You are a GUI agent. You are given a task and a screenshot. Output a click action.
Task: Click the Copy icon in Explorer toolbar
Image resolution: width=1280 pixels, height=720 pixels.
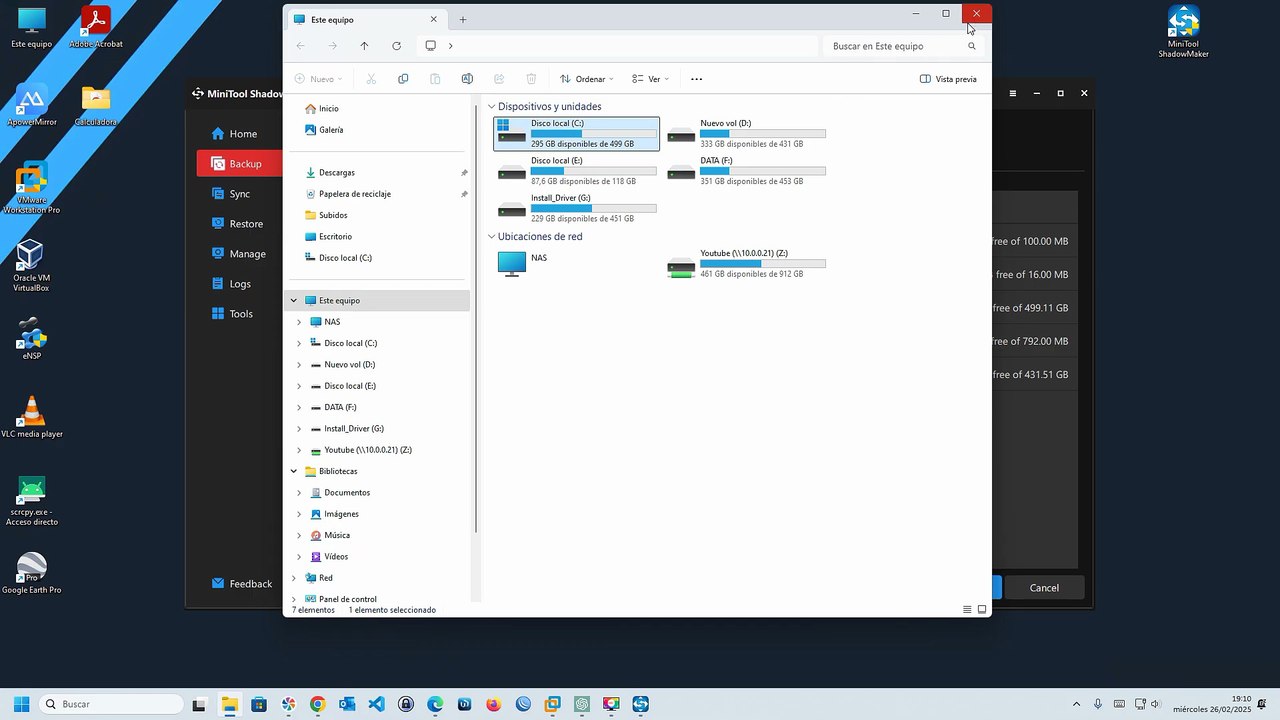[x=403, y=79]
